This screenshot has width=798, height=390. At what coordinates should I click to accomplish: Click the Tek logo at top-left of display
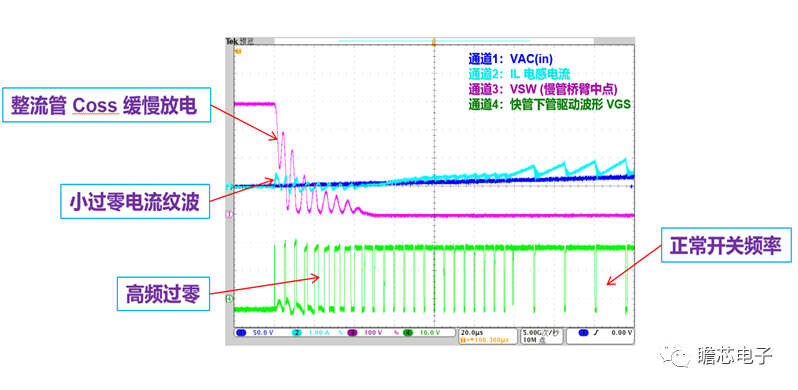(232, 41)
